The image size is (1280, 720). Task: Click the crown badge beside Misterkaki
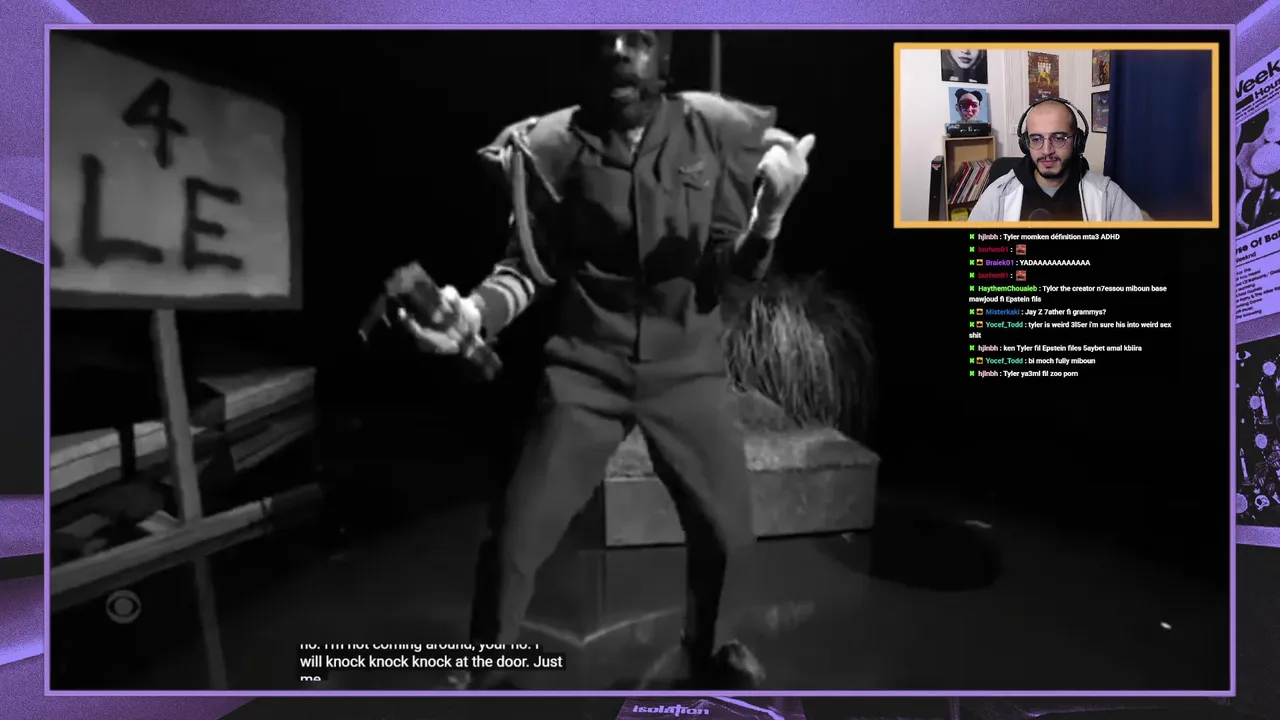click(x=980, y=312)
